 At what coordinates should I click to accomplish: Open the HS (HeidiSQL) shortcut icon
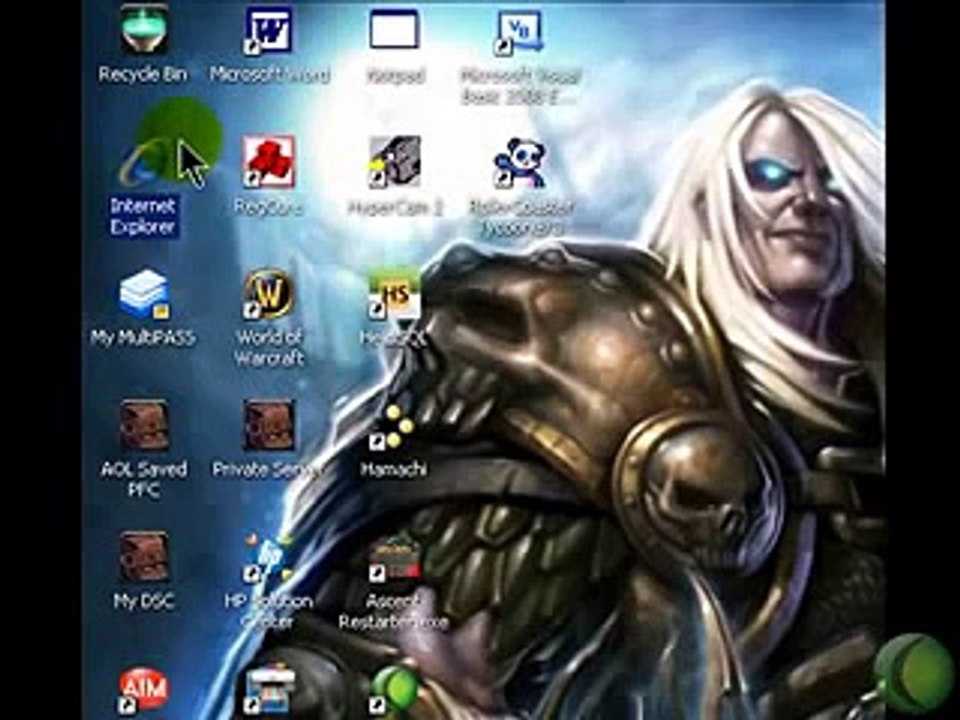(394, 294)
